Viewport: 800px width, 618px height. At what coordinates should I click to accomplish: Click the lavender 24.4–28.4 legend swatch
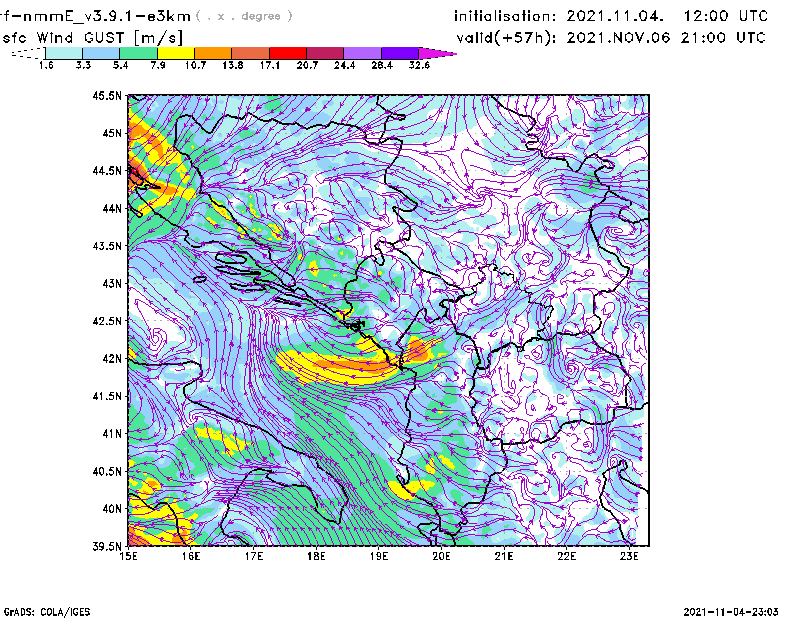(362, 53)
